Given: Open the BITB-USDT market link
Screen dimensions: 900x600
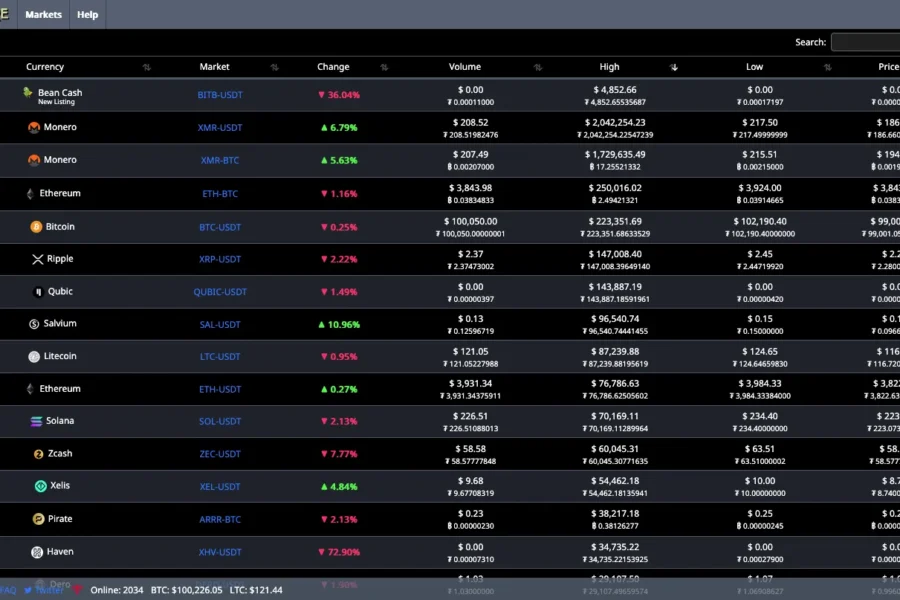Looking at the screenshot, I should click(220, 95).
